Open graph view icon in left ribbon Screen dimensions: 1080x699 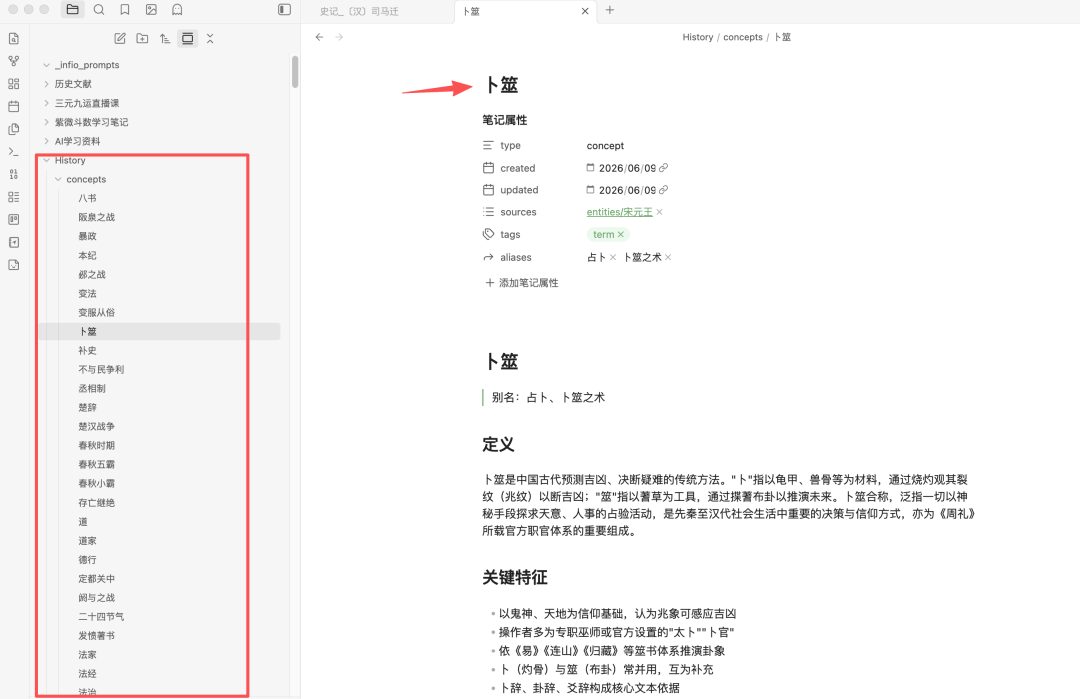14,61
